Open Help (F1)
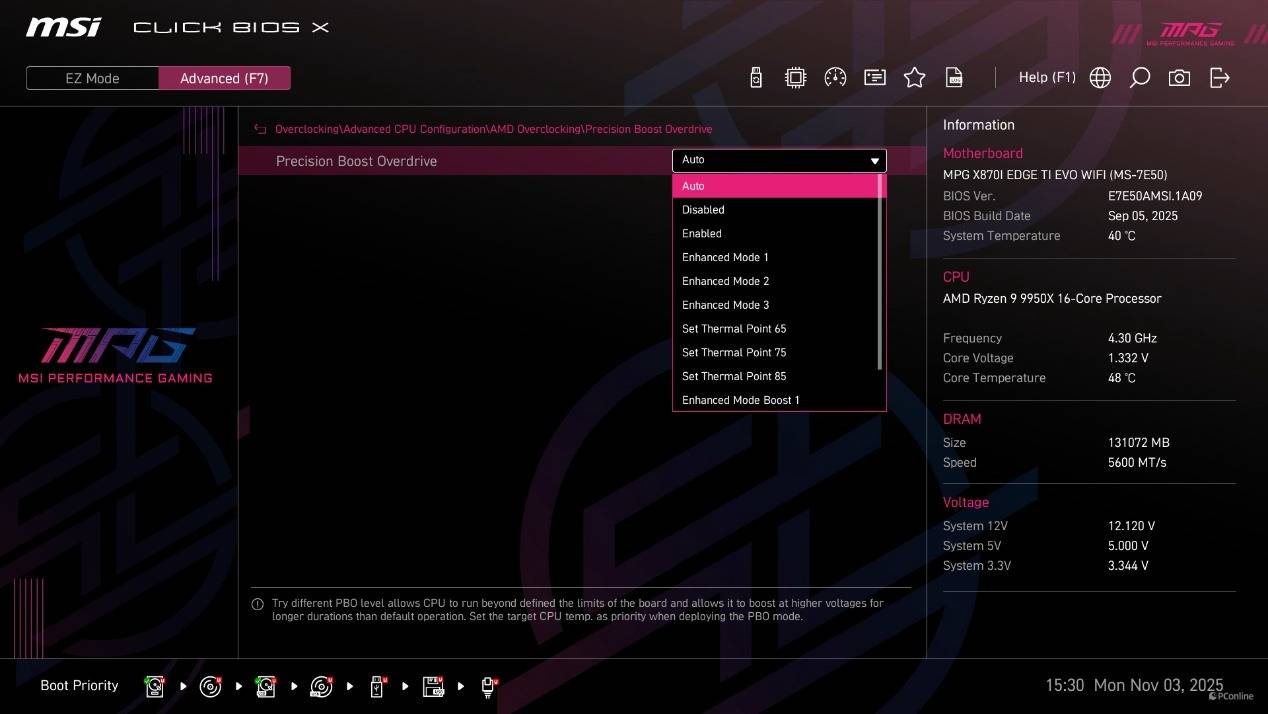Image resolution: width=1268 pixels, height=714 pixels. click(x=1046, y=78)
